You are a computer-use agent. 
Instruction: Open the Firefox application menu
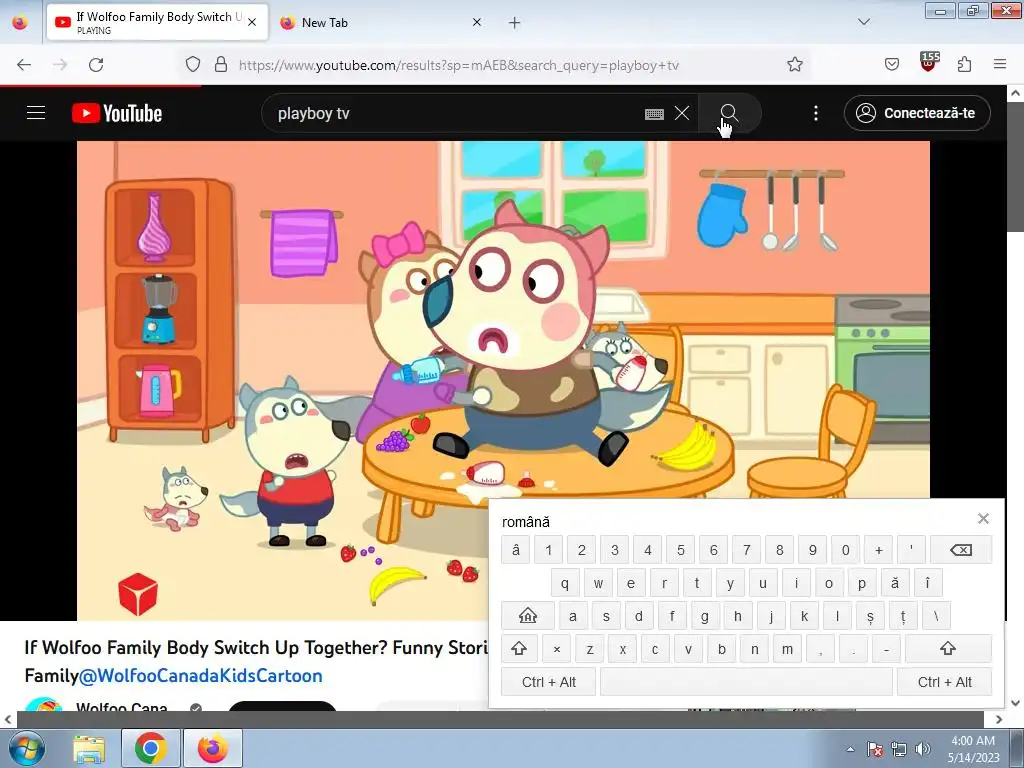pos(1000,65)
